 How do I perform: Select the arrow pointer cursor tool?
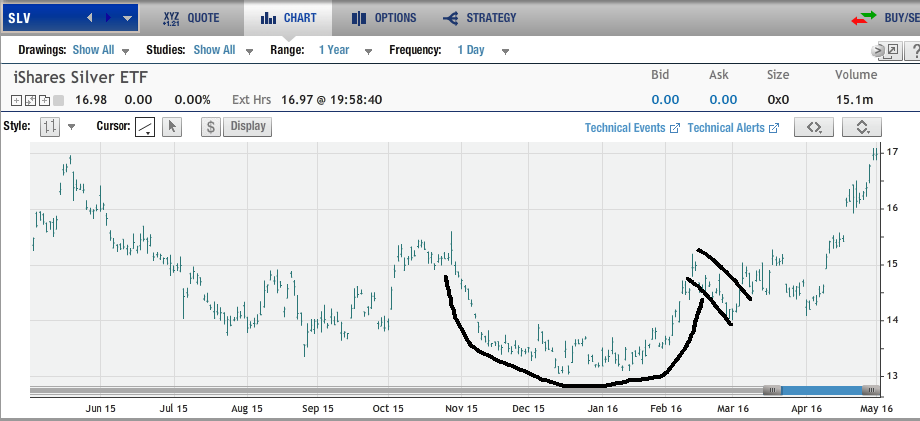tap(172, 127)
